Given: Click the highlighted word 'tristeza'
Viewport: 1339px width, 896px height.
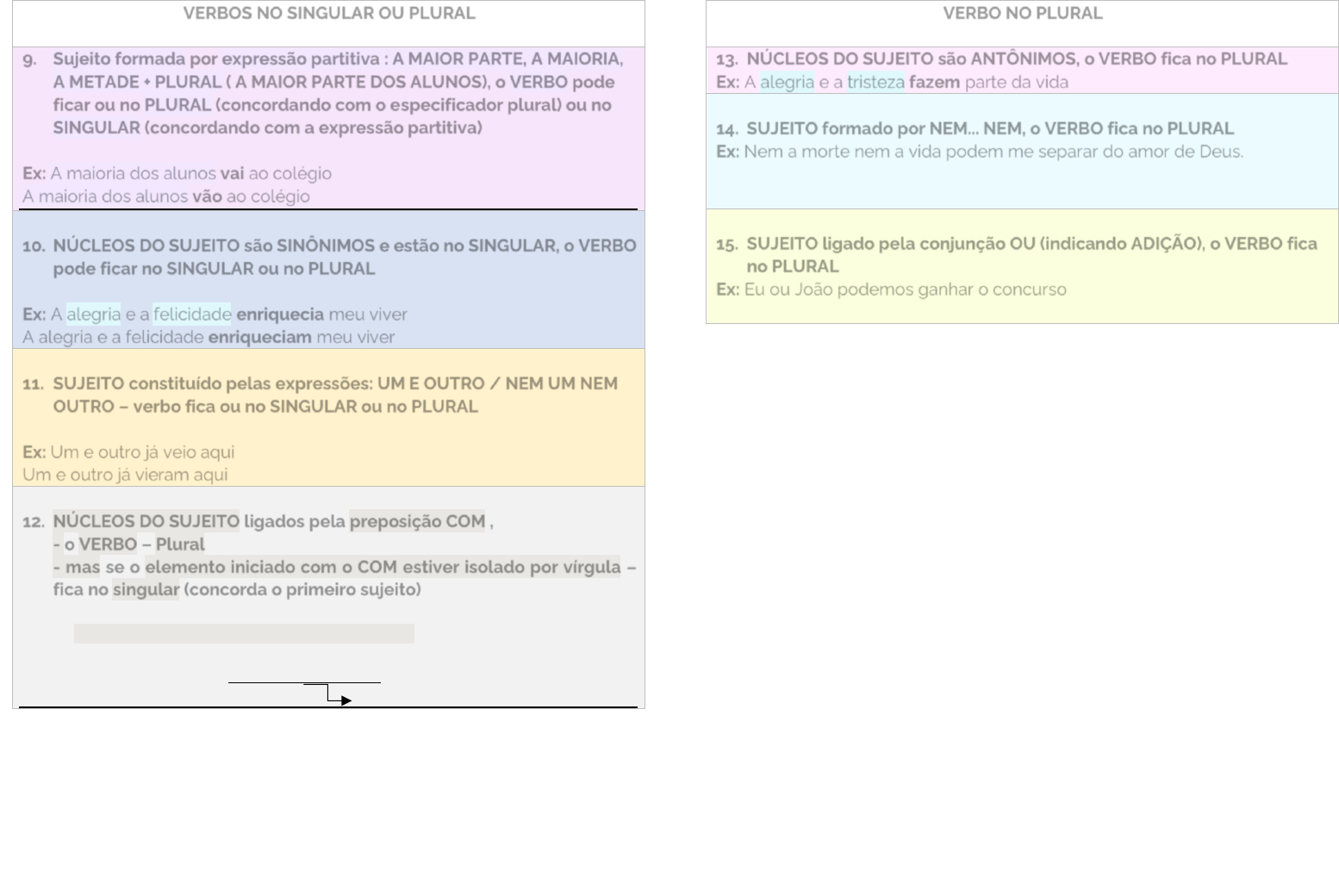Looking at the screenshot, I should [x=876, y=82].
